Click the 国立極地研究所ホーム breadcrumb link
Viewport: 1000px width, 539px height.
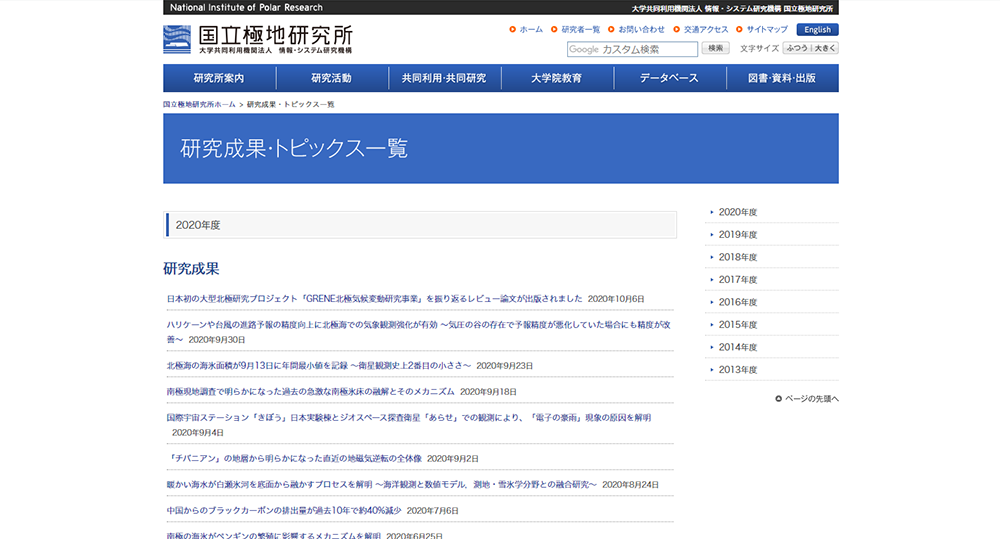(200, 104)
